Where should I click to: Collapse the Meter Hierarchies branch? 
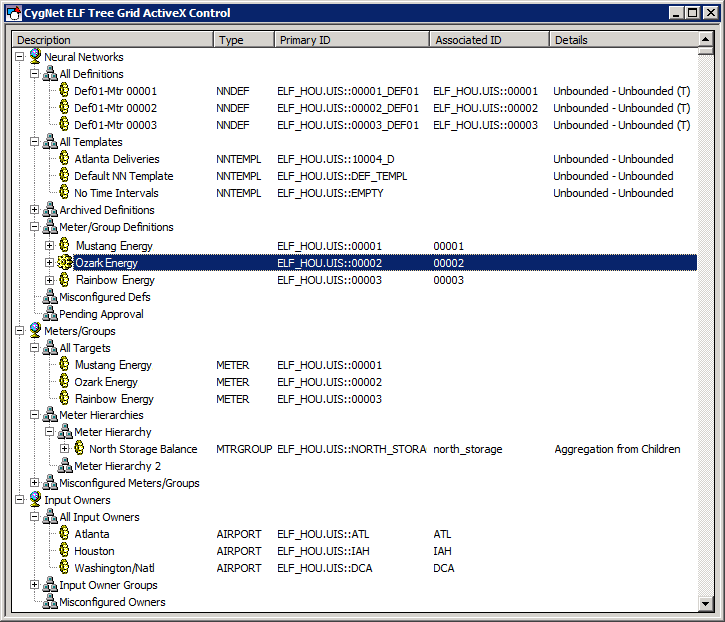click(34, 415)
